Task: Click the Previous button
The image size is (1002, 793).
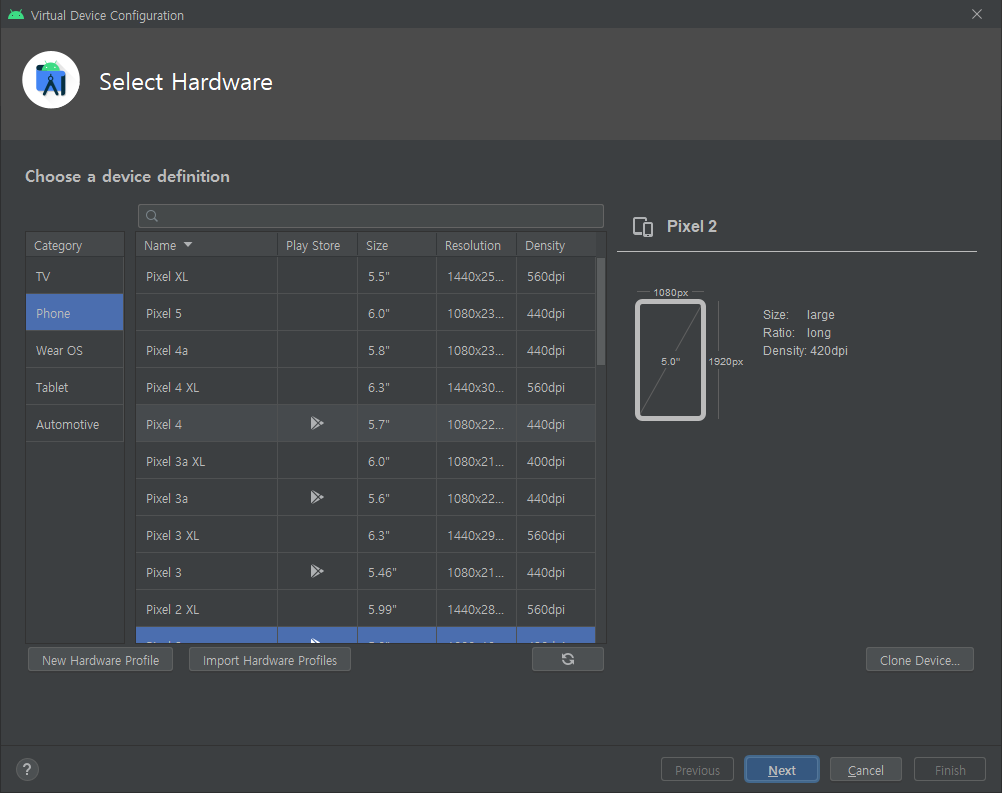Action: pyautogui.click(x=697, y=770)
